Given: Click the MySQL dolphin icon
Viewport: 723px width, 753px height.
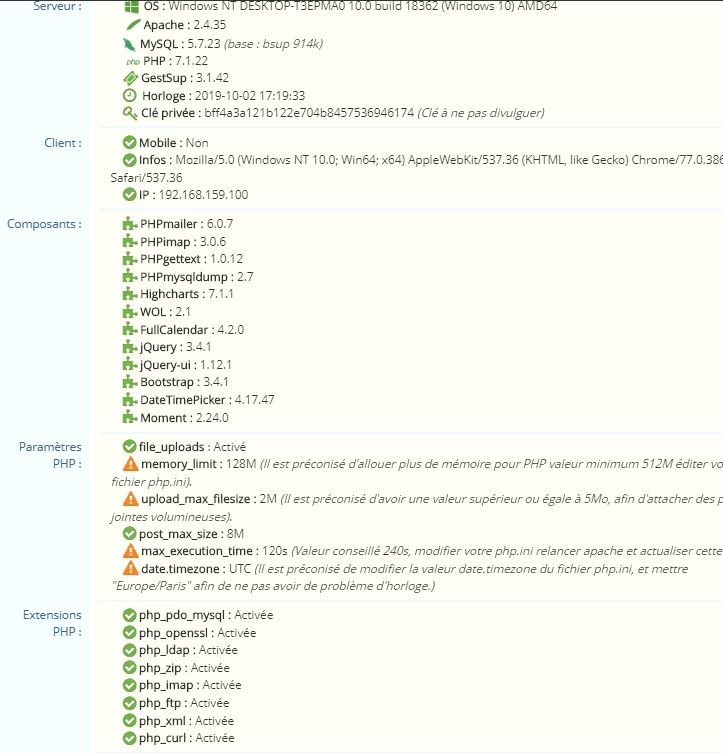Looking at the screenshot, I should (x=129, y=44).
